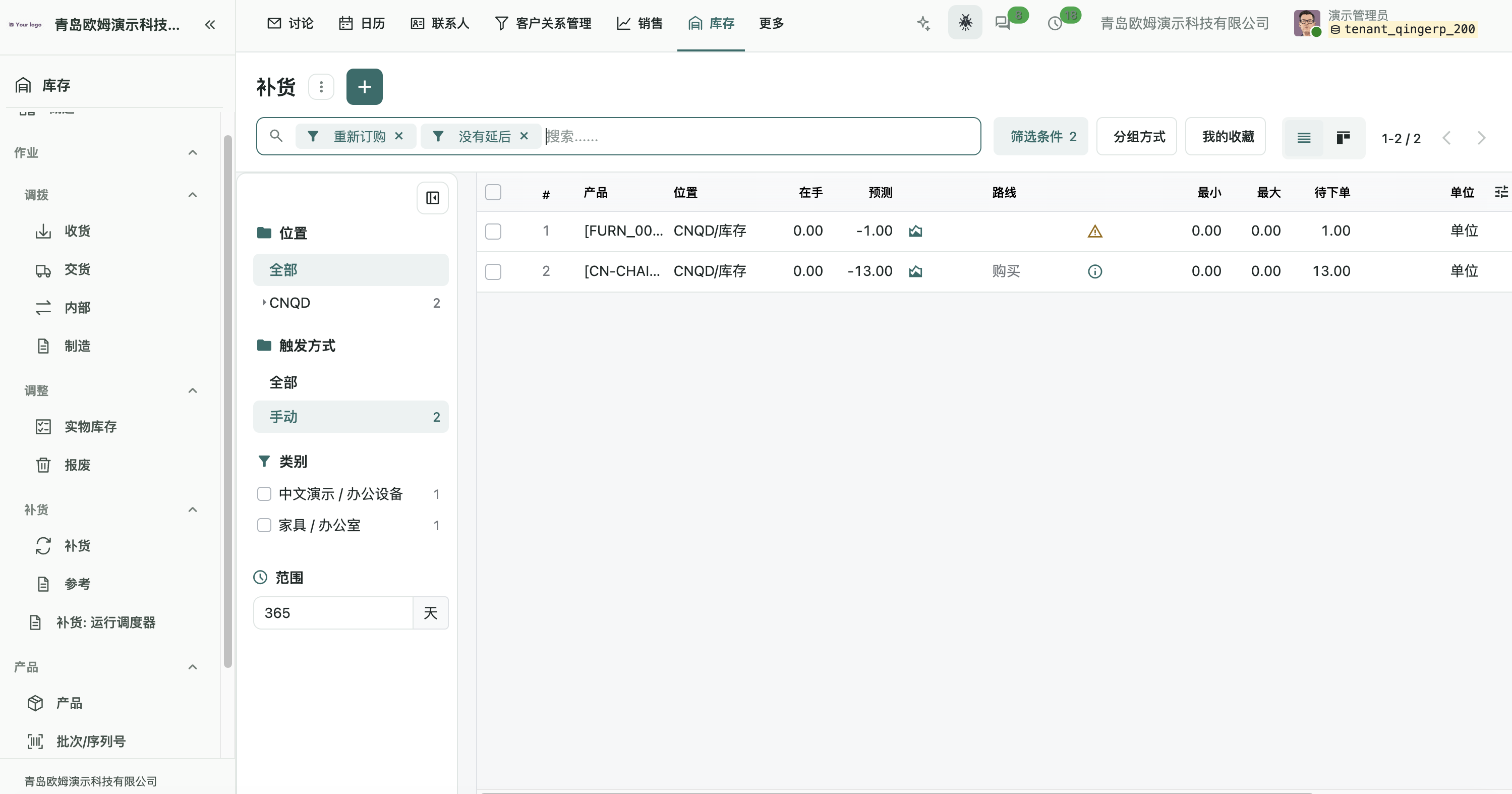
Task: Remove the 重新订购 filter chip
Action: 399,136
